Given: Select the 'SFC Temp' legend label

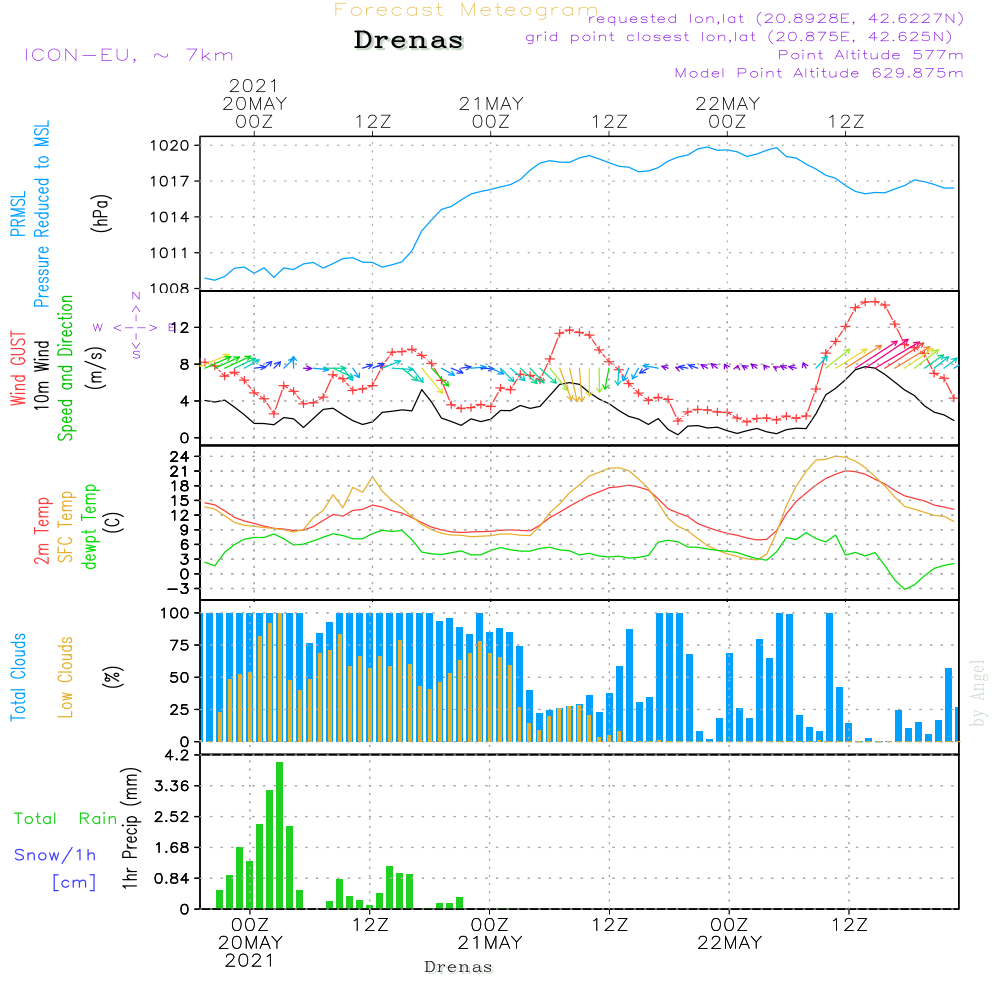Looking at the screenshot, I should click(x=66, y=527).
